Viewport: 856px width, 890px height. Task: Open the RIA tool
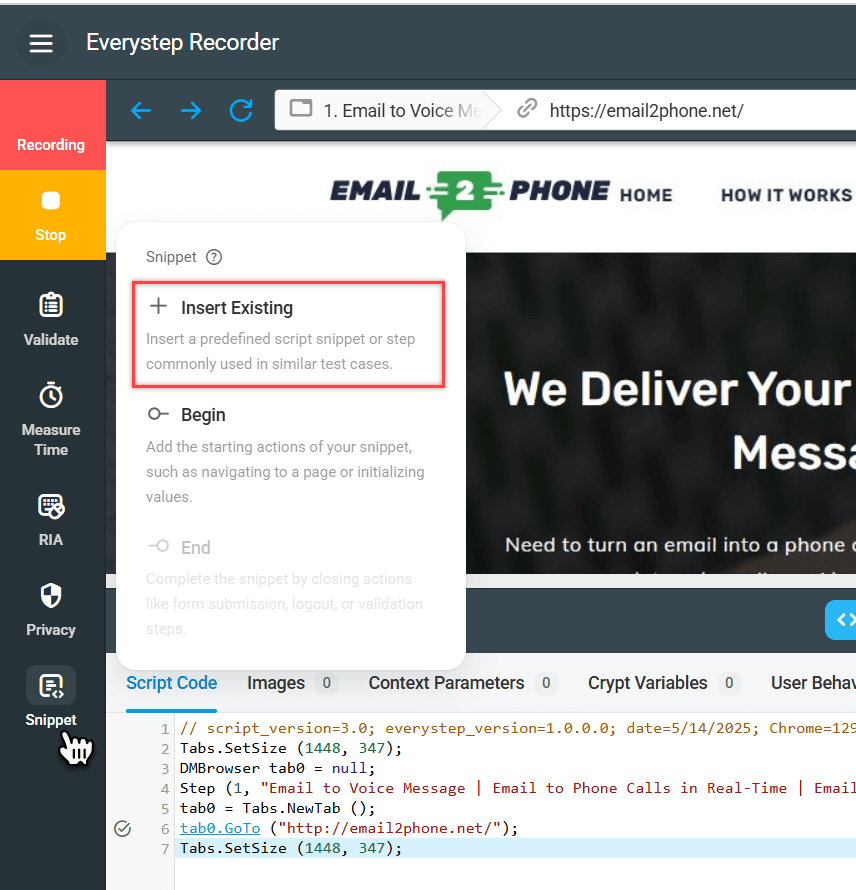pyautogui.click(x=51, y=520)
